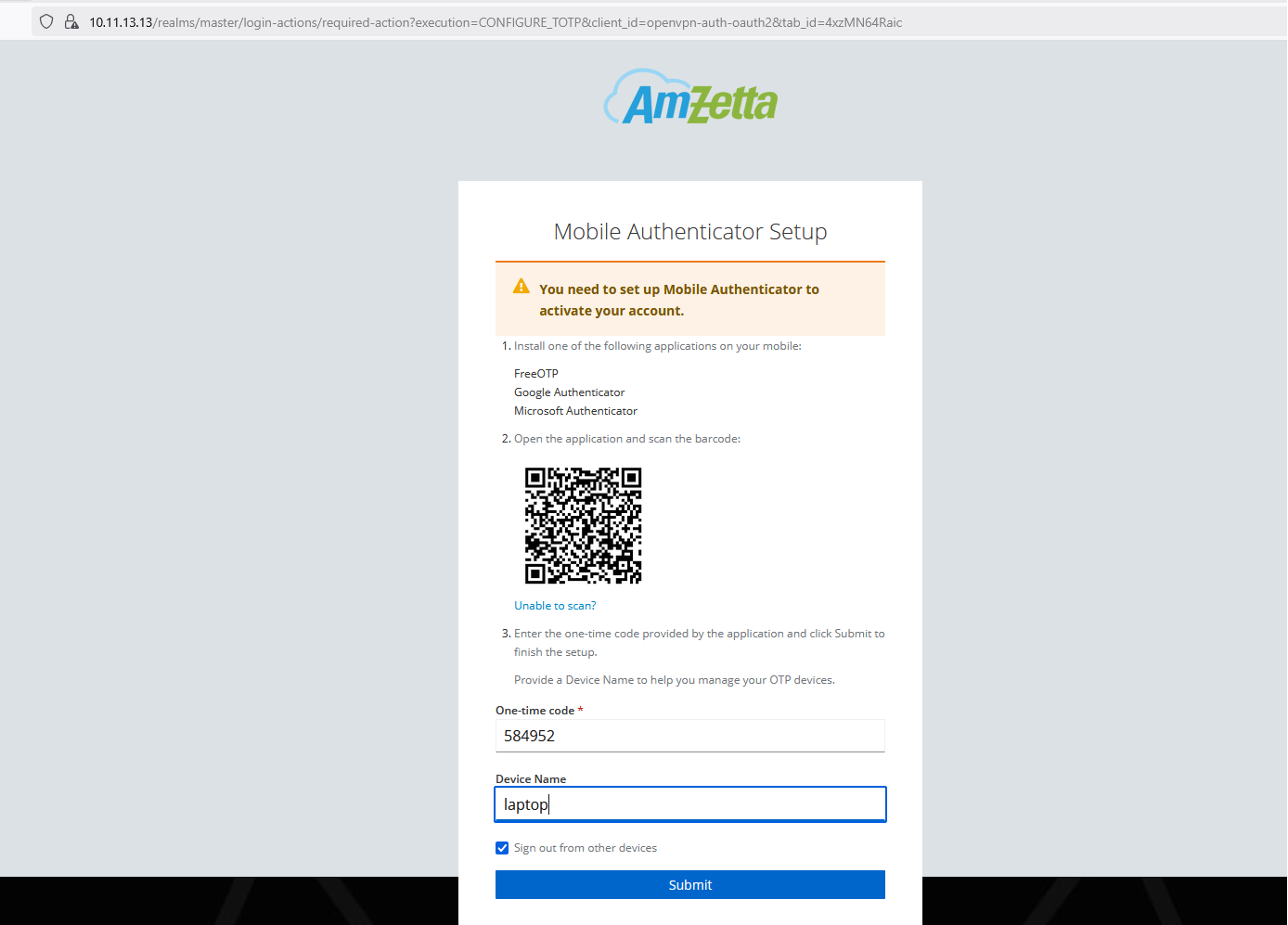Open the site permissions lock icon

point(71,21)
